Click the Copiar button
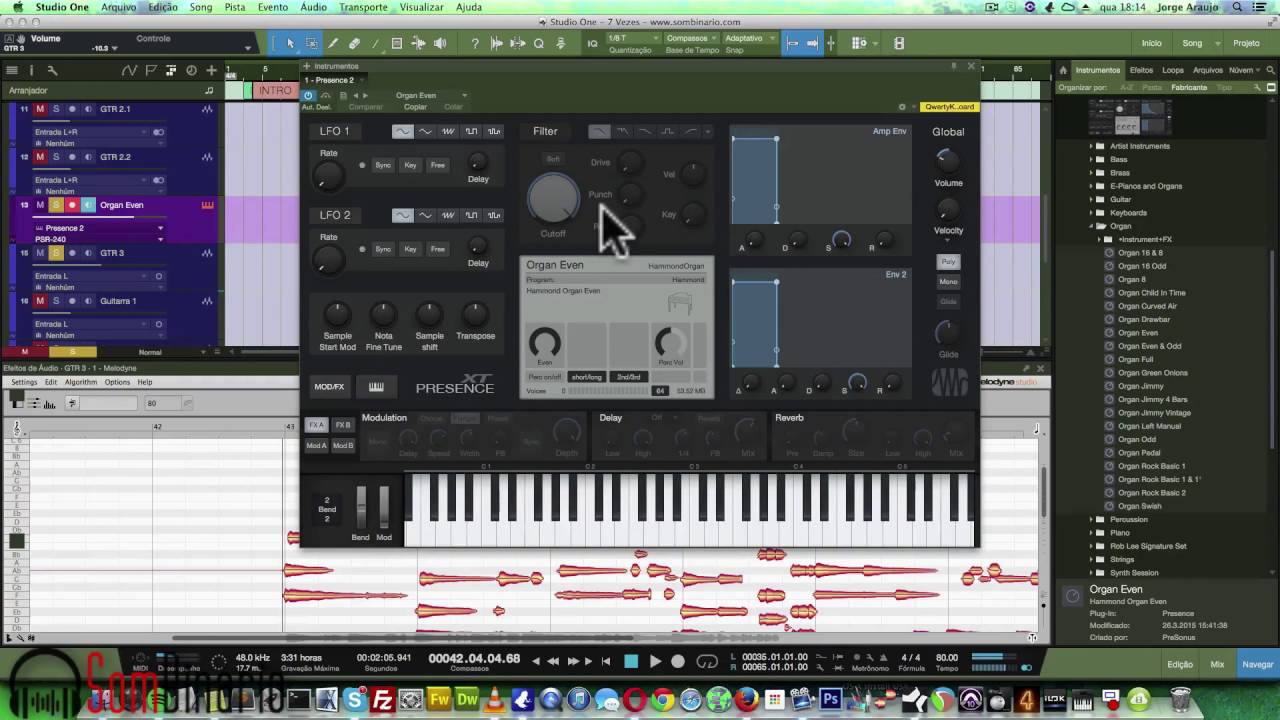The height and width of the screenshot is (720, 1280). tap(415, 107)
